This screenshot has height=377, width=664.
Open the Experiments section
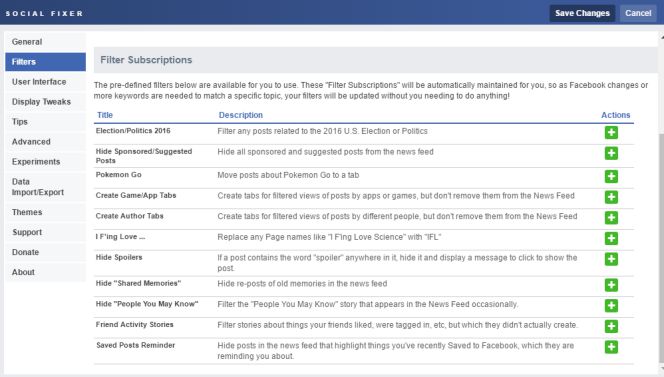[x=45, y=161]
